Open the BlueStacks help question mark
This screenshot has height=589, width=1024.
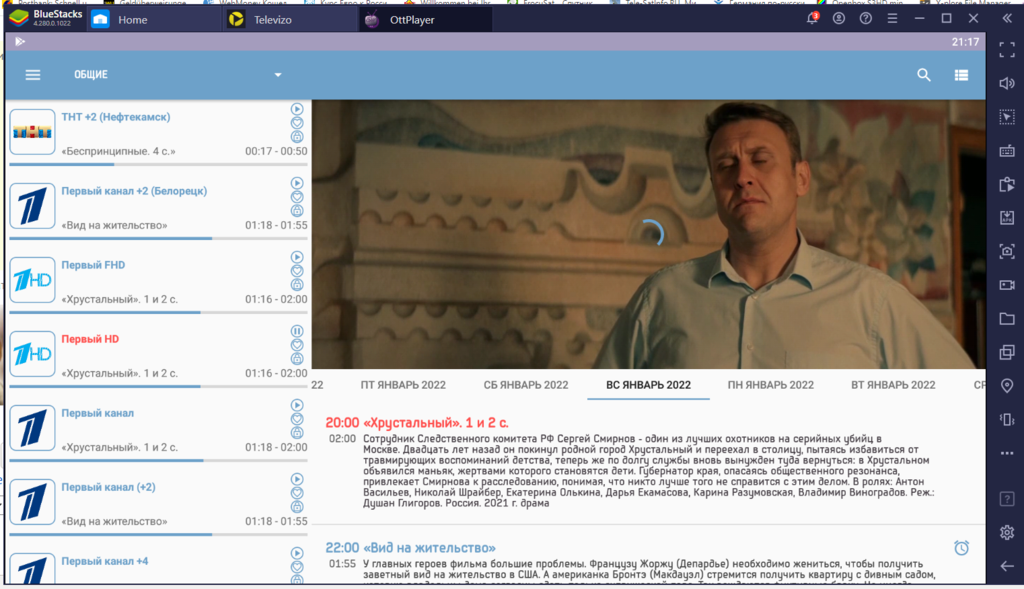tap(865, 18)
